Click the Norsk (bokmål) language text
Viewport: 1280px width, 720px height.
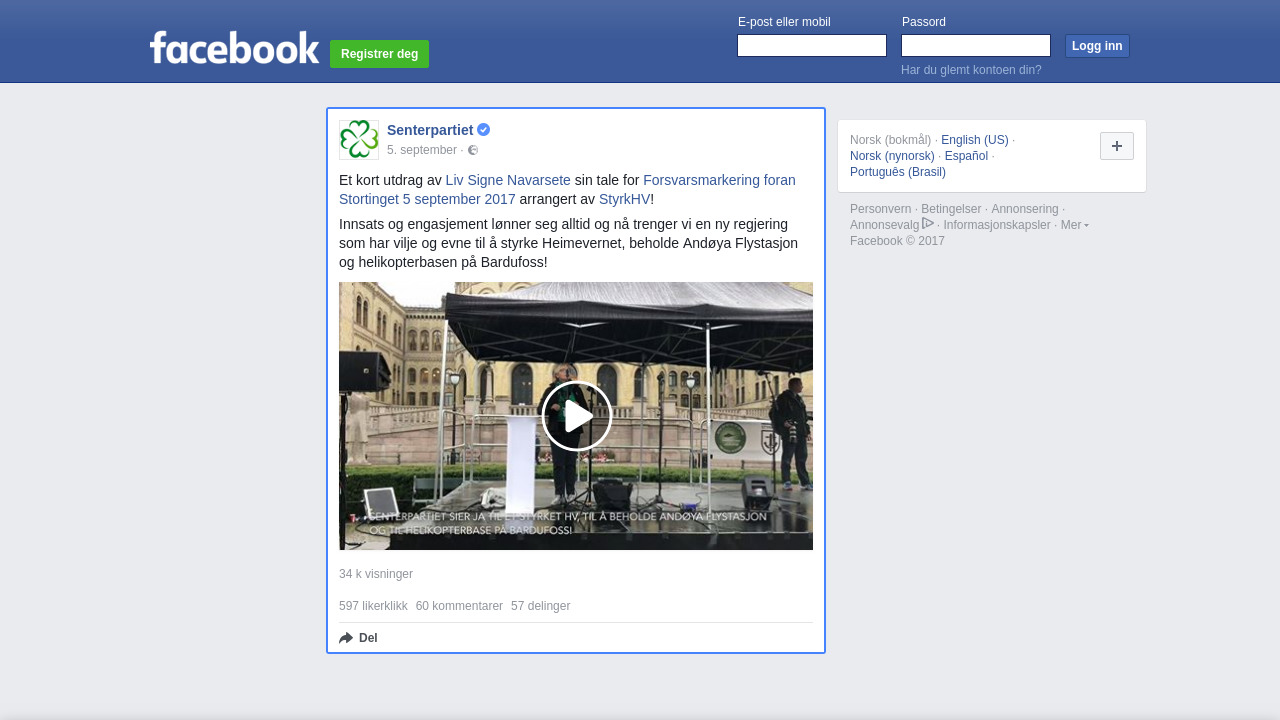tap(890, 140)
